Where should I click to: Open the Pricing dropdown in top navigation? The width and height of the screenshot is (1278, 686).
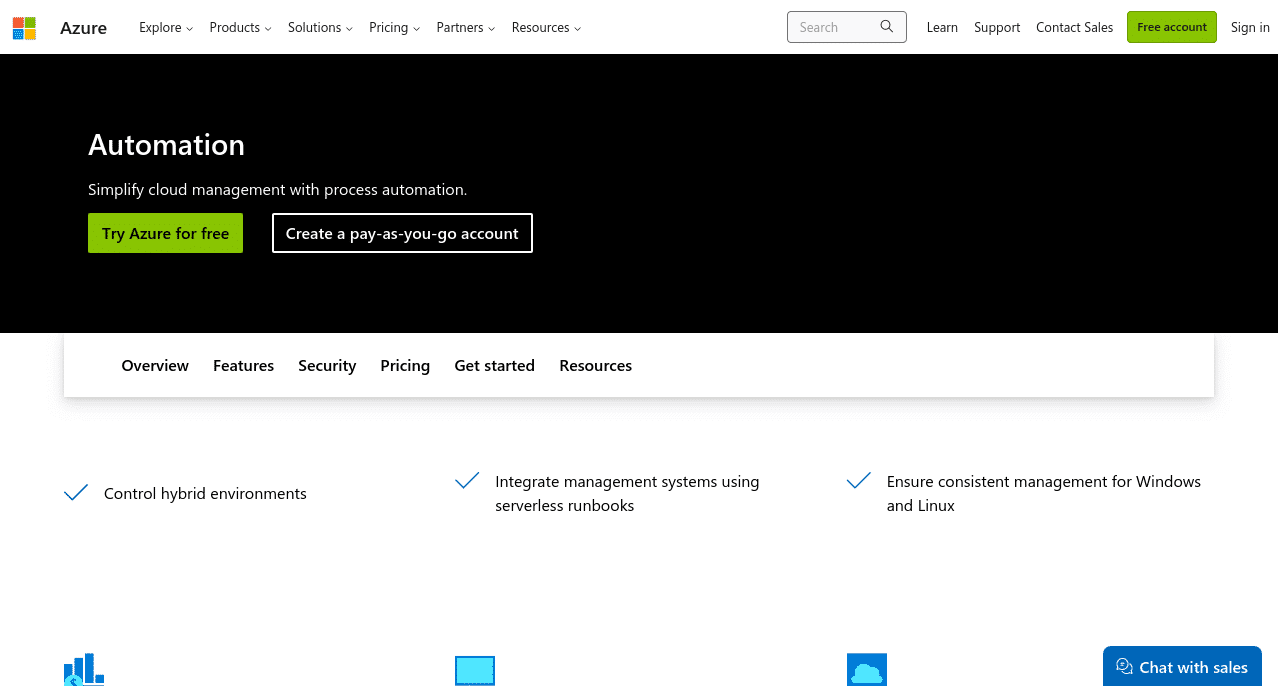point(394,27)
